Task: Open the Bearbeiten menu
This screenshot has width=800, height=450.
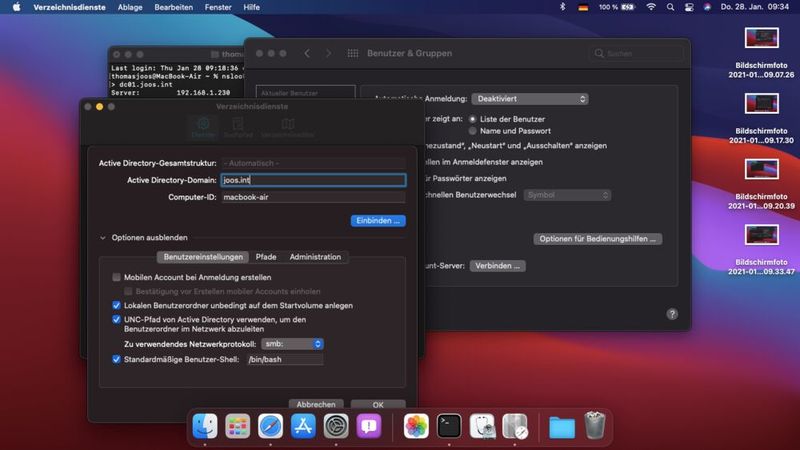Action: (x=173, y=7)
